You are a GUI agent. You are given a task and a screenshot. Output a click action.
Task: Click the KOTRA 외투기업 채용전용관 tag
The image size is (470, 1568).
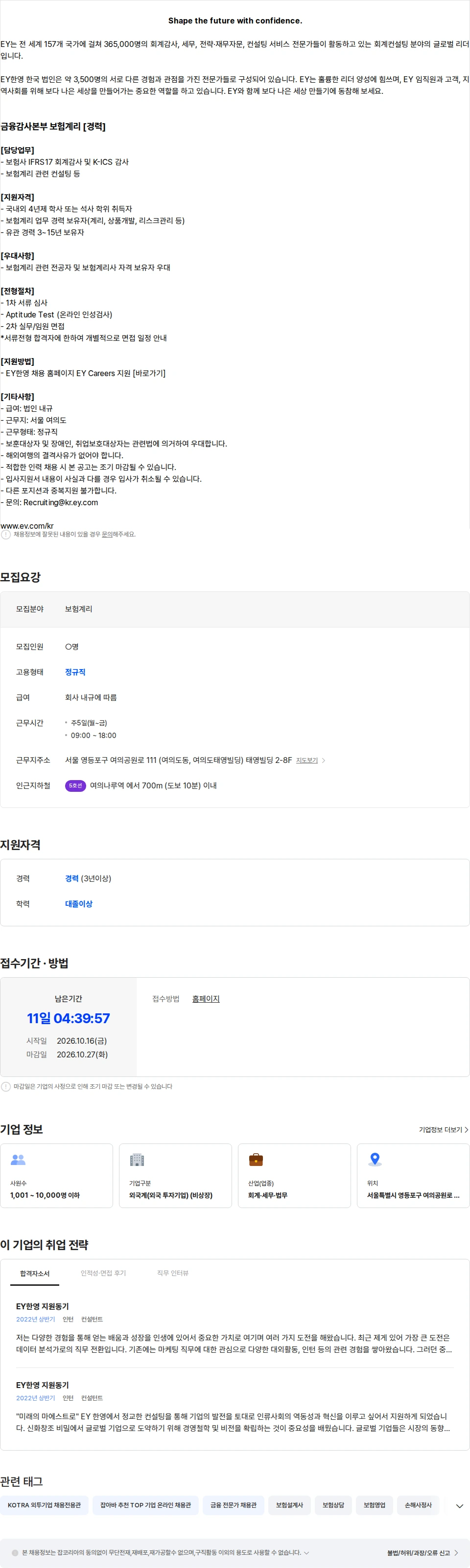point(44,1505)
